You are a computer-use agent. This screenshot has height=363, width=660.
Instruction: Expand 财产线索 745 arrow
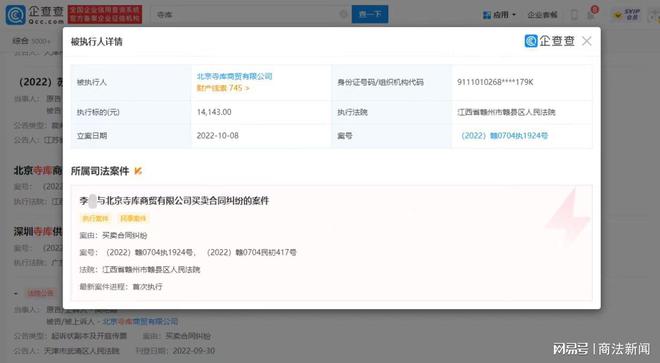(x=223, y=88)
